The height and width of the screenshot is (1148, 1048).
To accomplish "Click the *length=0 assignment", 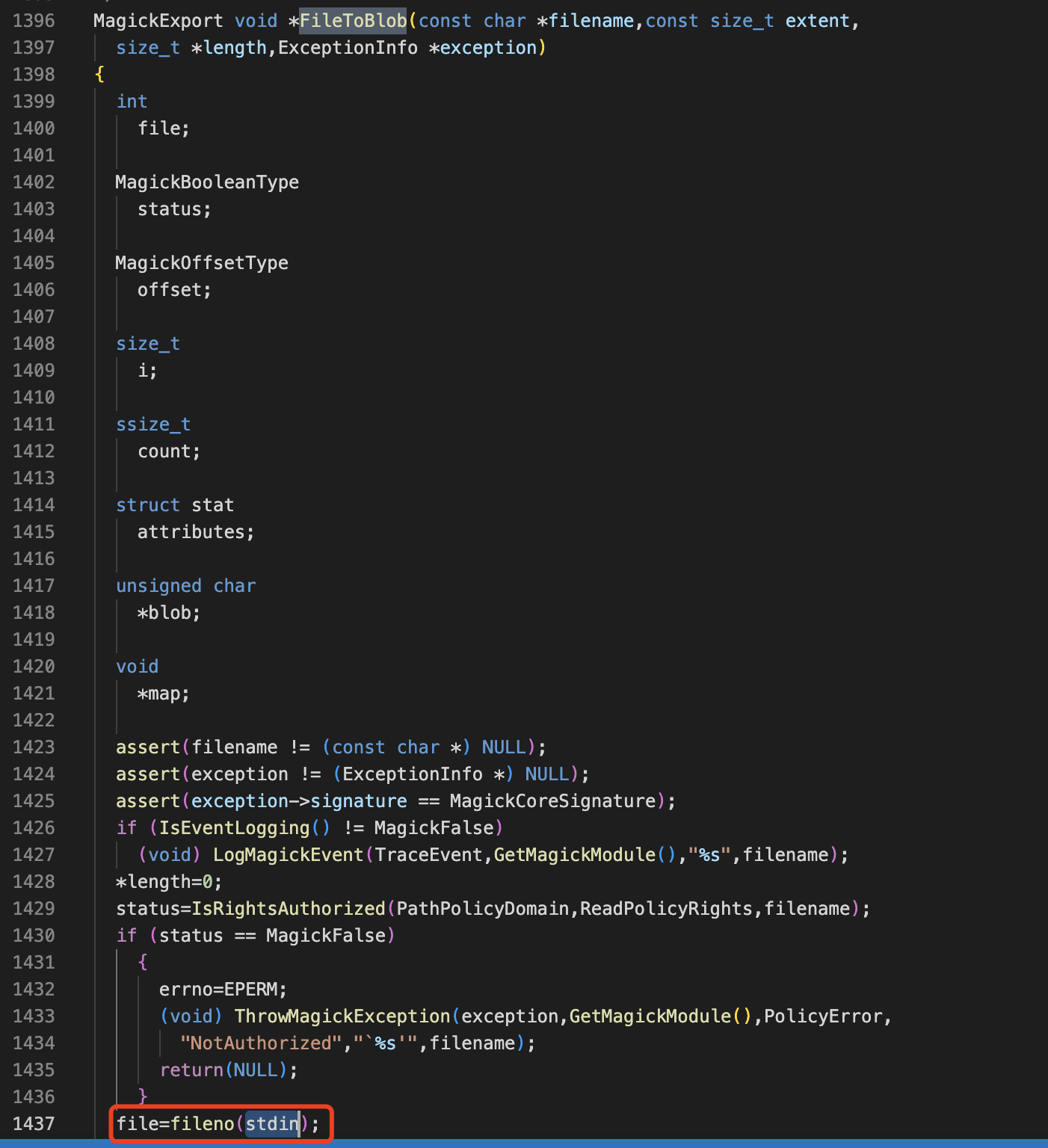I will point(169,881).
